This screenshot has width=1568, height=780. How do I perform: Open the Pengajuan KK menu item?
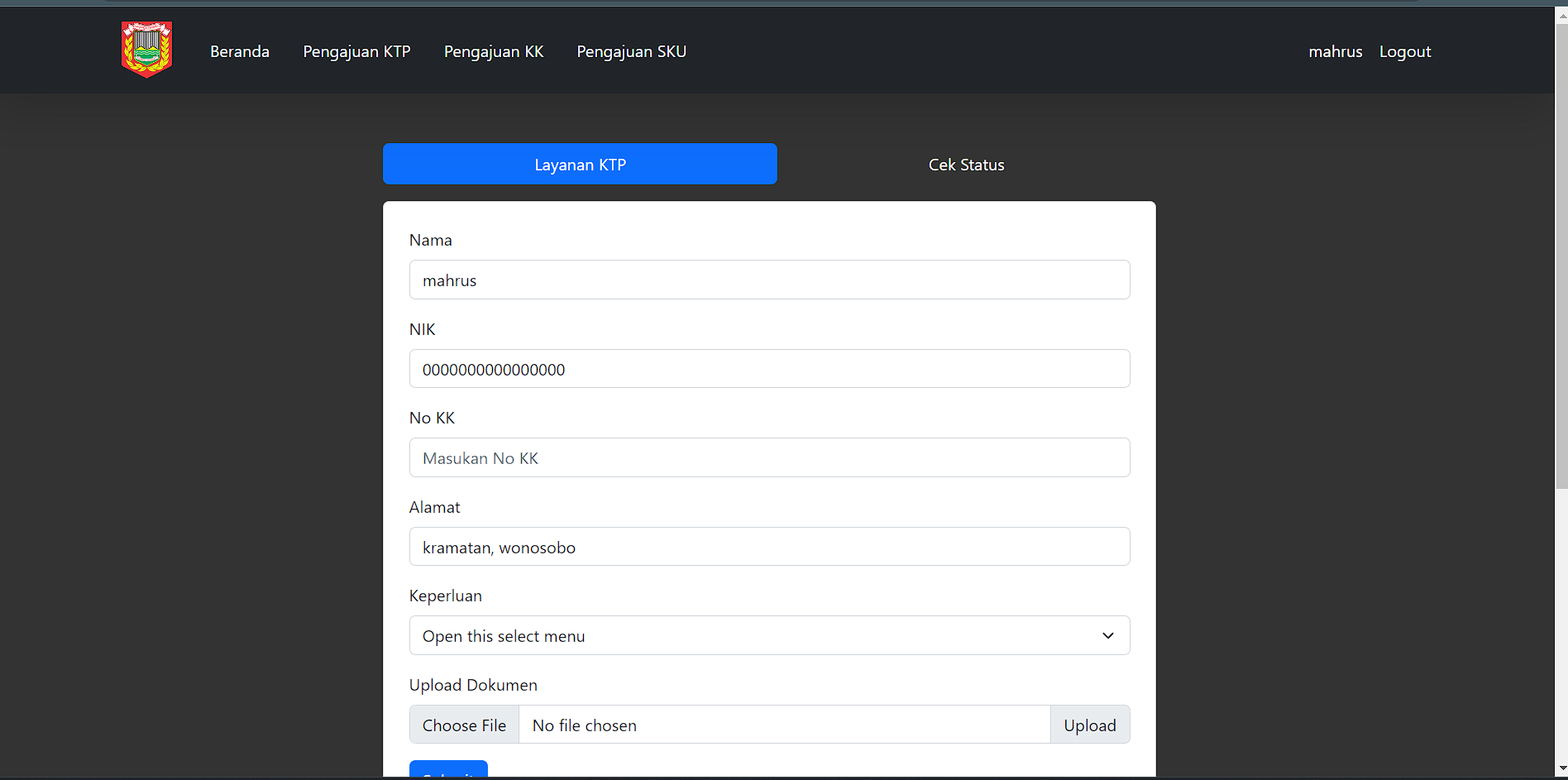494,51
